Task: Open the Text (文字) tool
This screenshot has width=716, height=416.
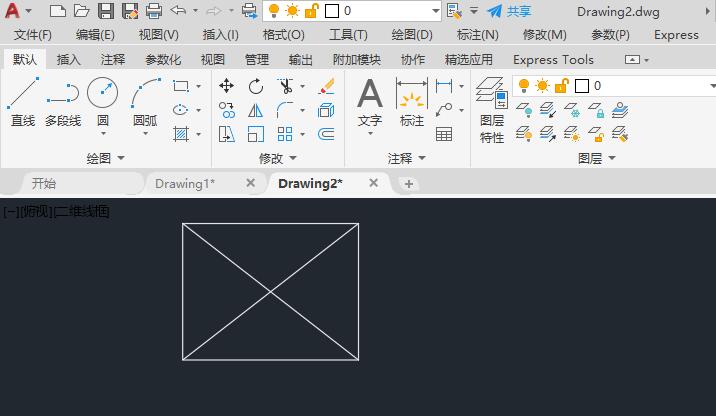Action: click(x=370, y=101)
